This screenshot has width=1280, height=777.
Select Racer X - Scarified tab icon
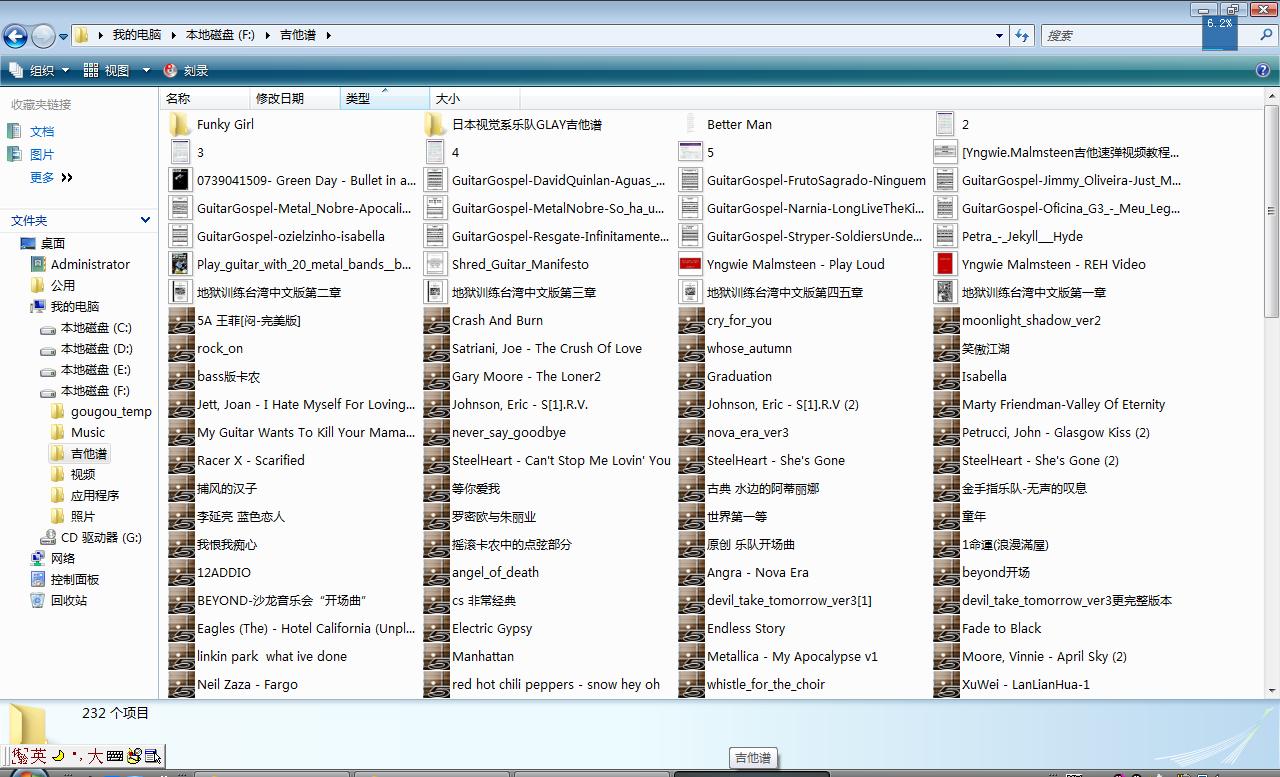point(180,460)
